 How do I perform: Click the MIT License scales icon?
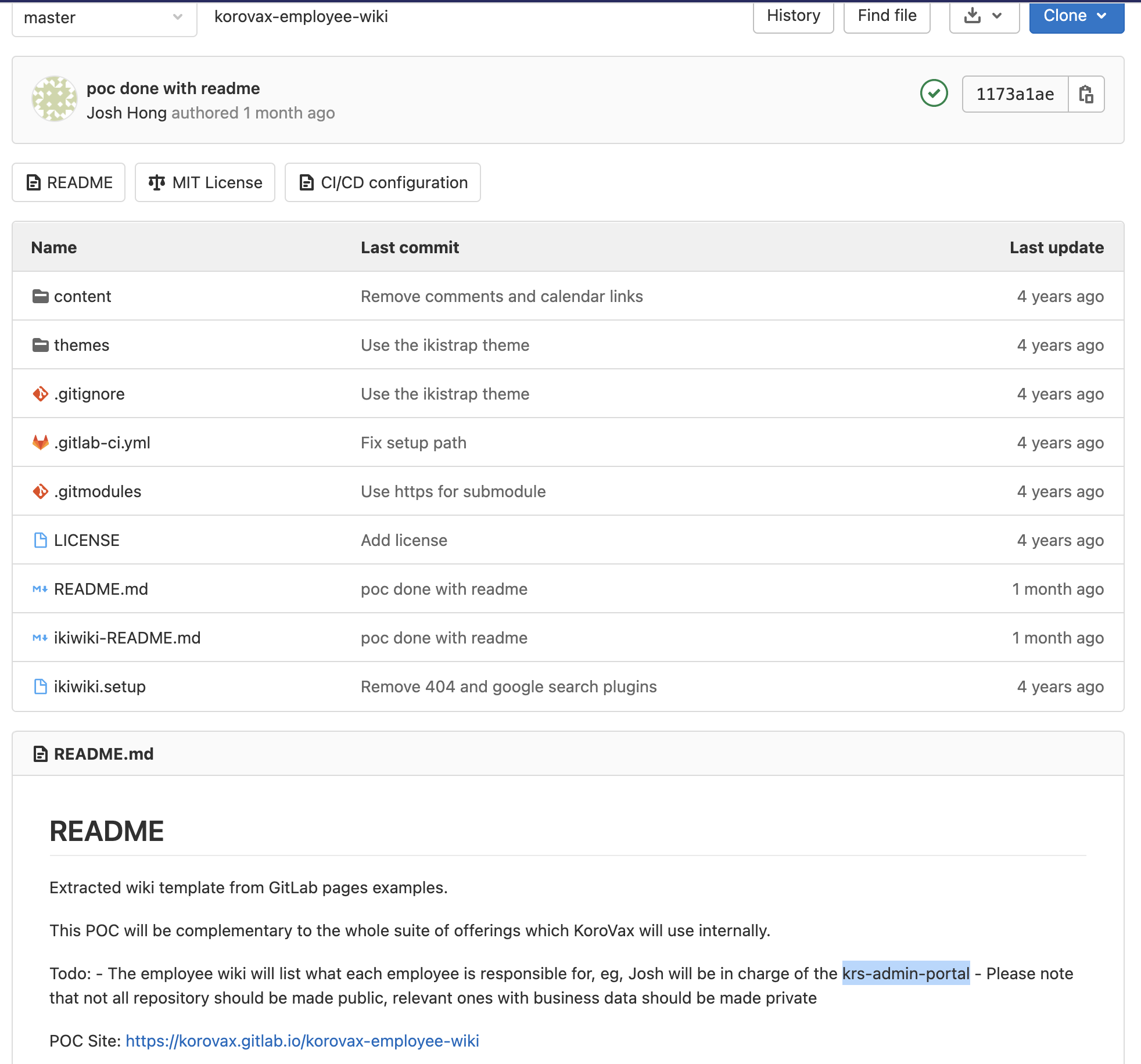[157, 182]
